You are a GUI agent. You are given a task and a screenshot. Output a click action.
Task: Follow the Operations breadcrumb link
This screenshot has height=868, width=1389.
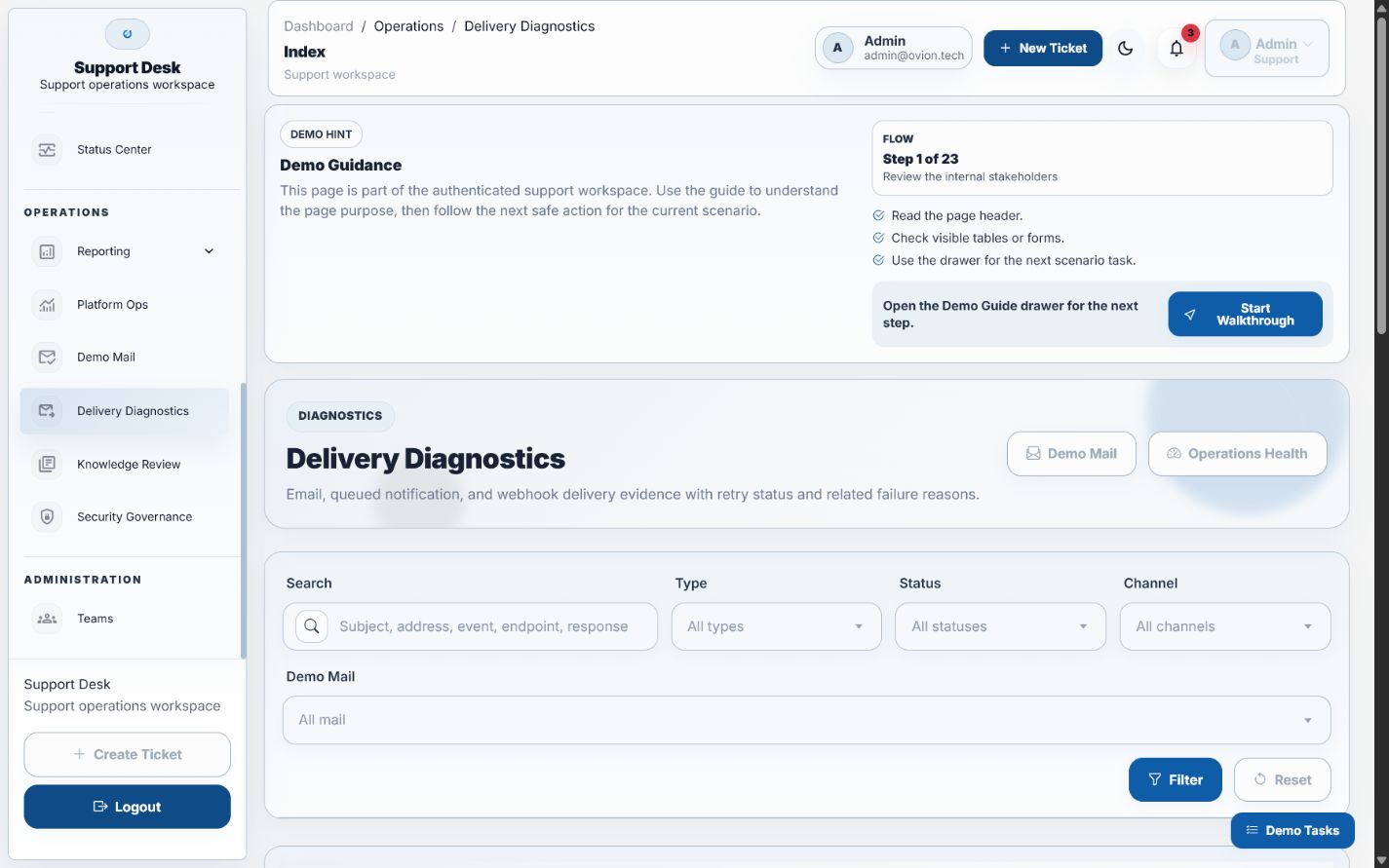(x=408, y=26)
